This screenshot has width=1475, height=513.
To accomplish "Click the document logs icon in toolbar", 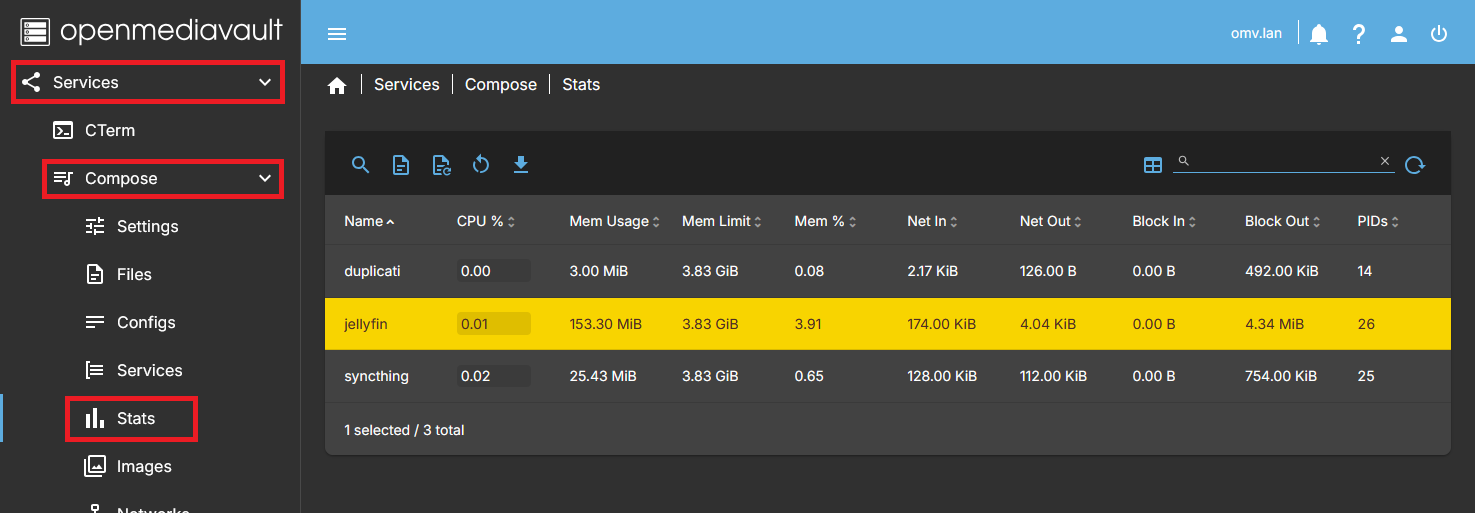I will [401, 165].
